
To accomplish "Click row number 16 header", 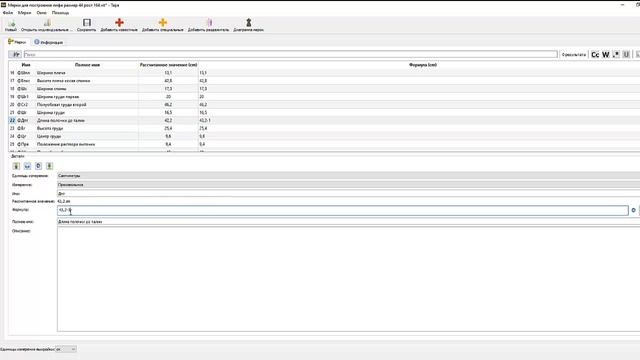I will (12, 73).
